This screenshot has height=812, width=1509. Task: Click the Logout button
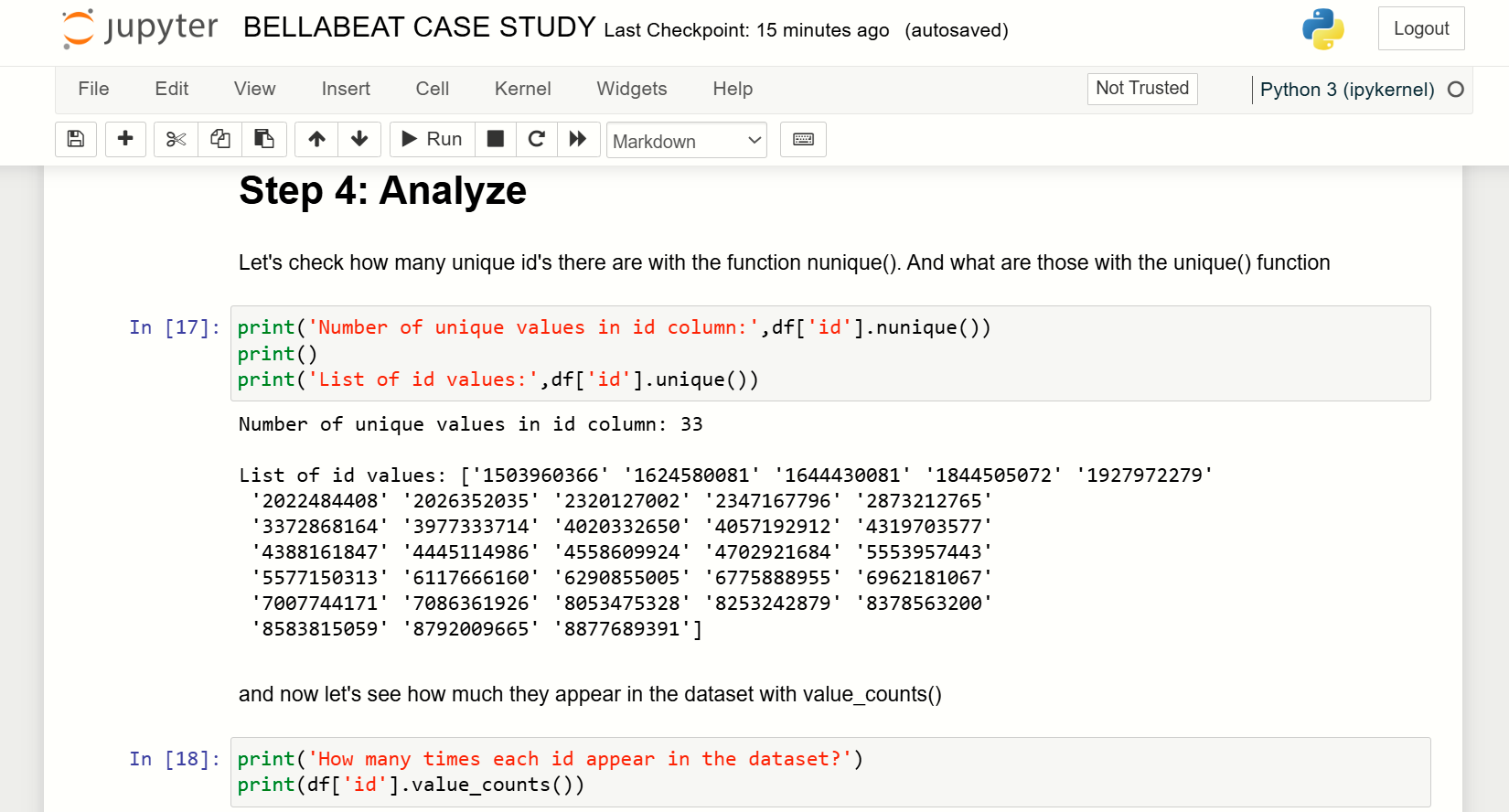click(1421, 28)
